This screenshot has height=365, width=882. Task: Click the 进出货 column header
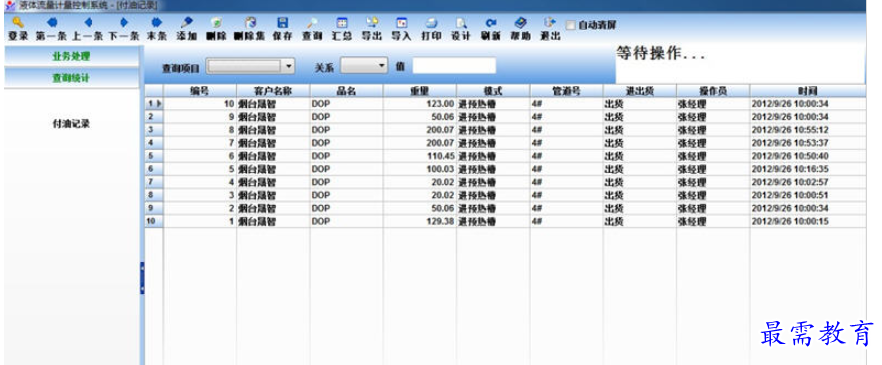pyautogui.click(x=640, y=91)
